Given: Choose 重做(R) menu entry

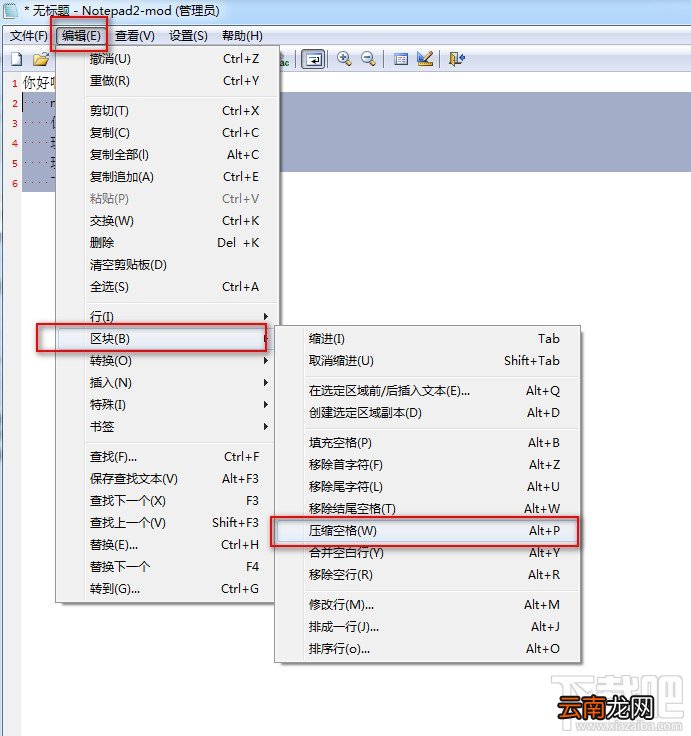Looking at the screenshot, I should point(168,81).
